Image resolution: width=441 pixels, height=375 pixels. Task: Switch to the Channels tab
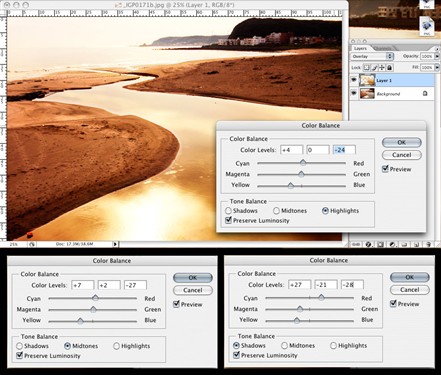(382, 48)
